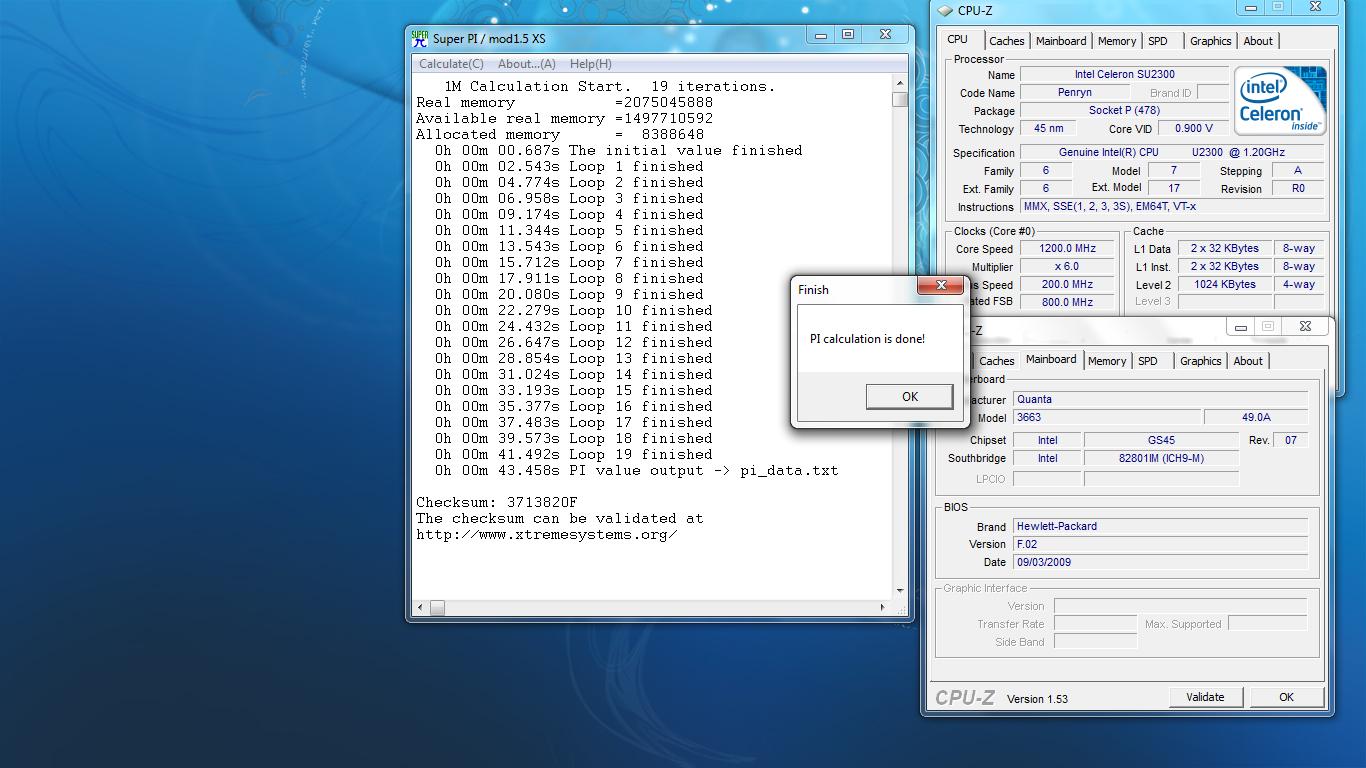Click the 'Allocated memory = 8388648' line
The width and height of the screenshot is (1366, 768).
tap(560, 134)
